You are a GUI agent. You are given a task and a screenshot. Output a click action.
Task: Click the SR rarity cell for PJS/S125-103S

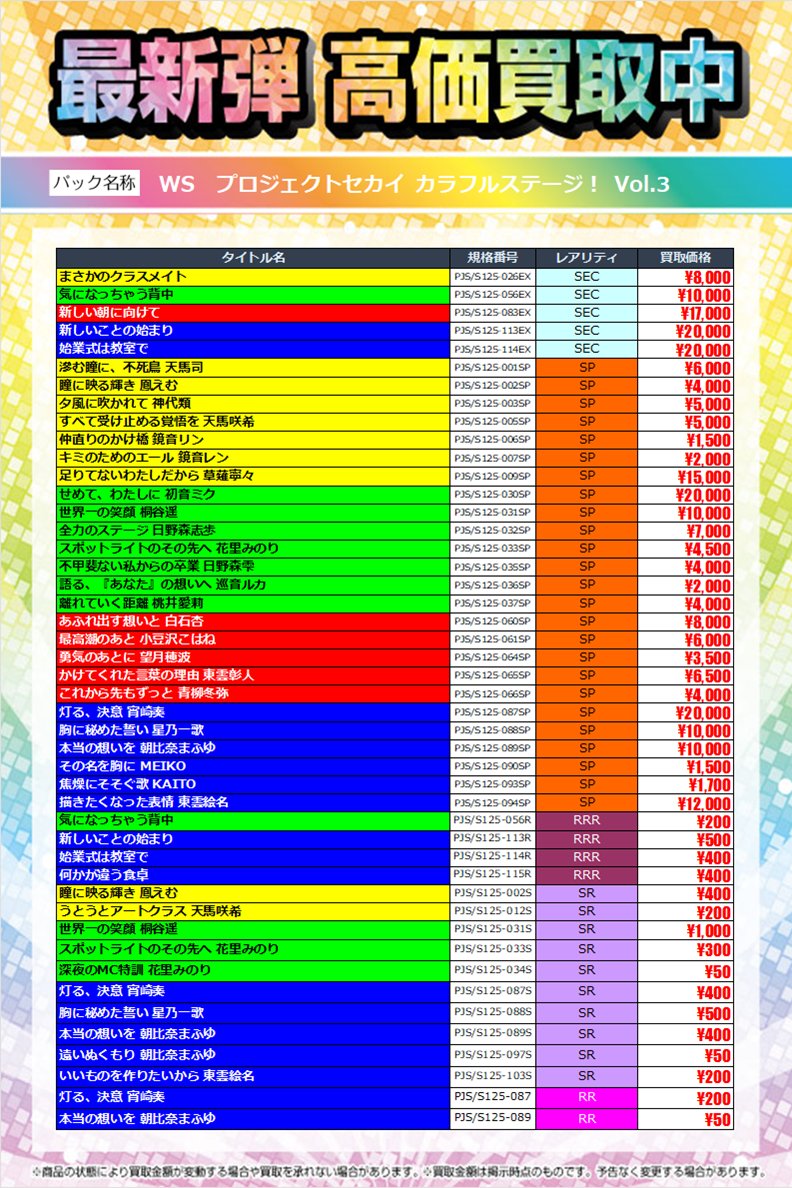click(587, 1076)
